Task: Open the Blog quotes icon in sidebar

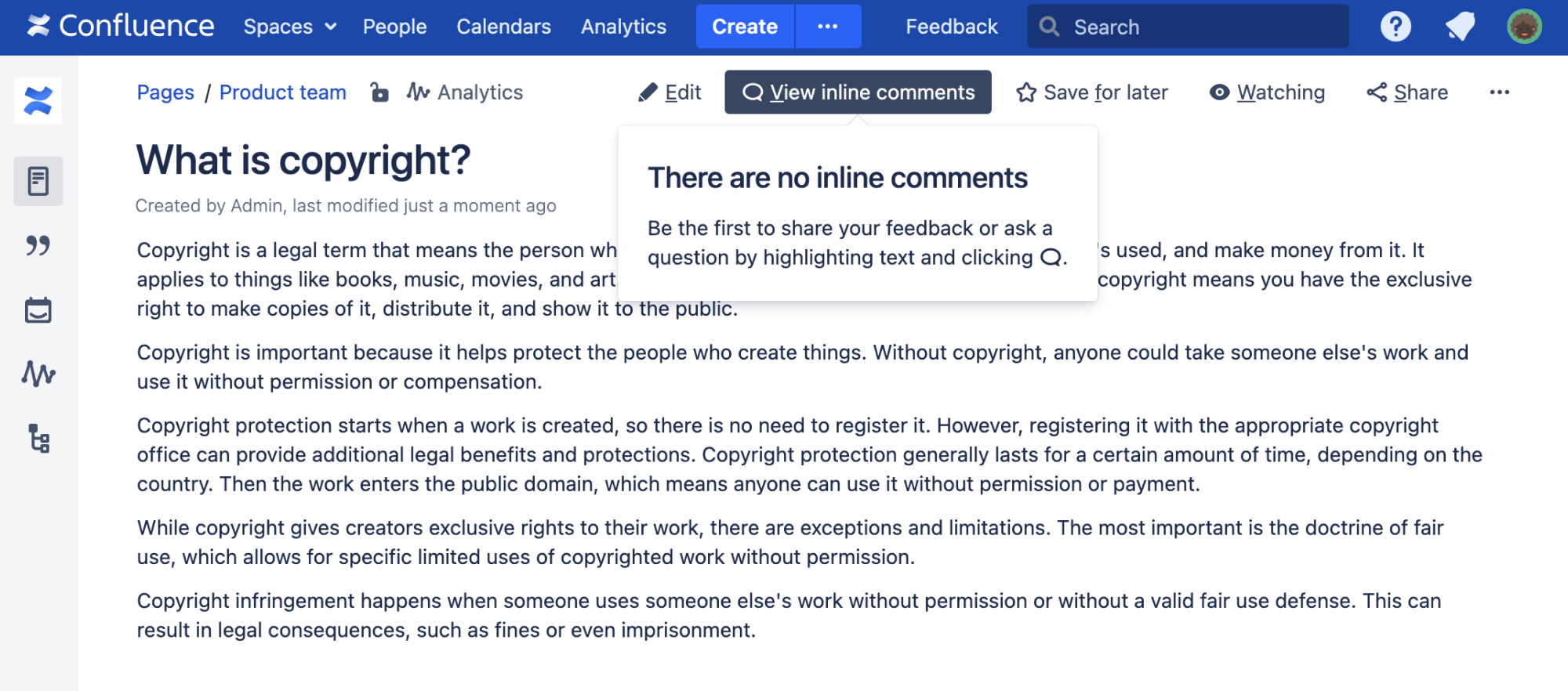Action: coord(38,246)
